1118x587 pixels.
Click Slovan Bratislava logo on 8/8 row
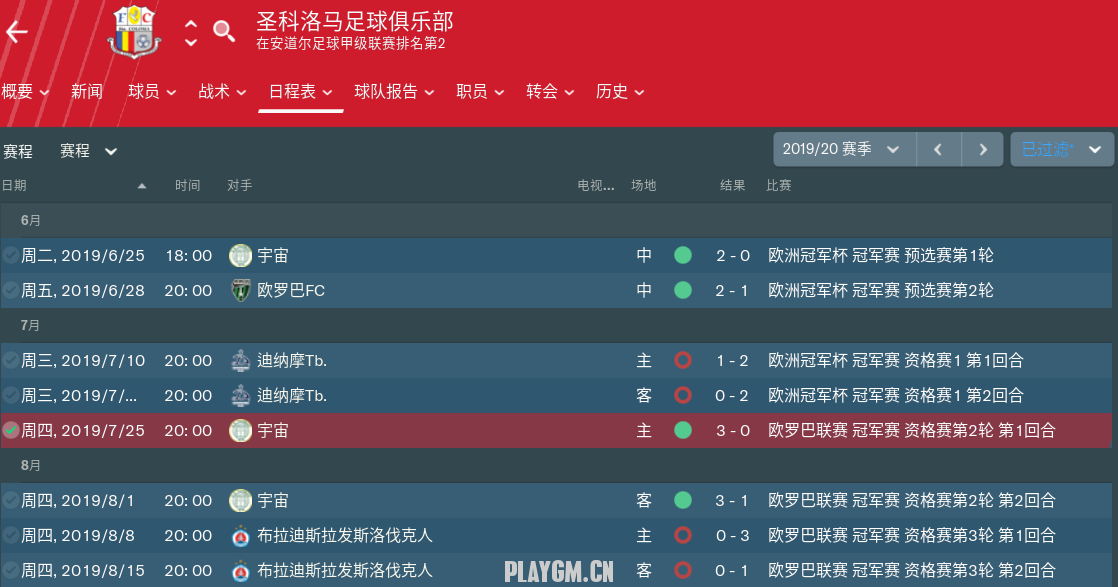pyautogui.click(x=240, y=536)
